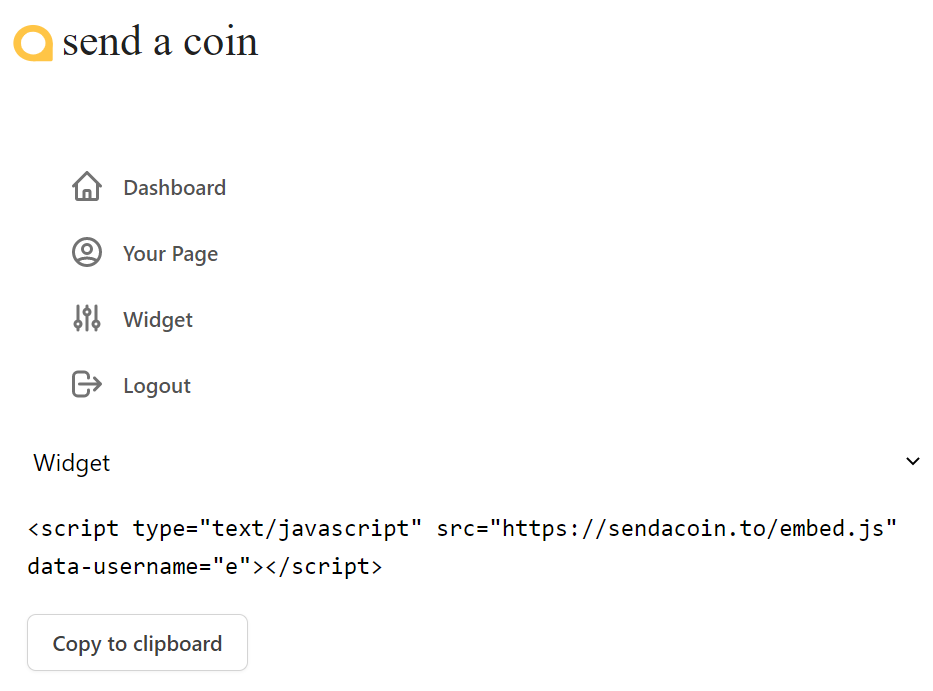
Task: Click the Widget section header
Action: pyautogui.click(x=71, y=462)
